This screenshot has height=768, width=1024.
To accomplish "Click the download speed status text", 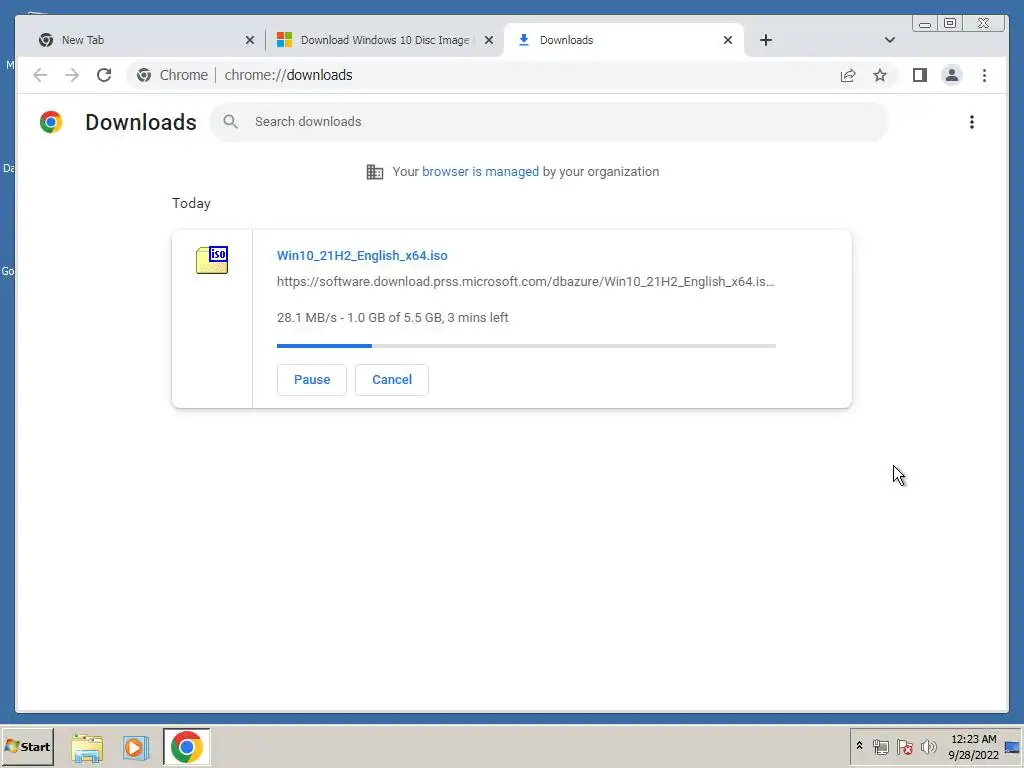I will click(x=392, y=317).
